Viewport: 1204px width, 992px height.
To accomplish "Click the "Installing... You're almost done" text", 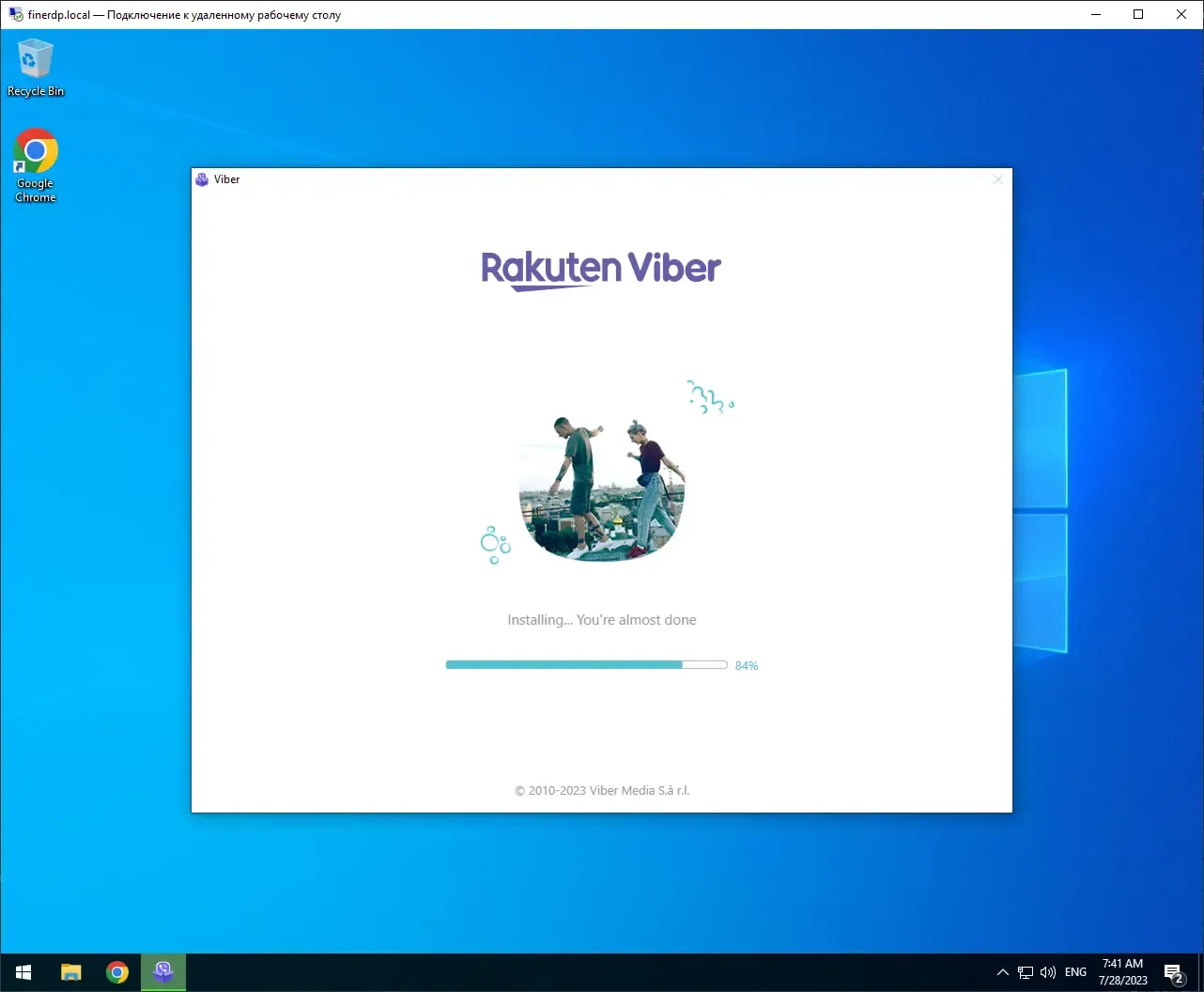I will 602,620.
